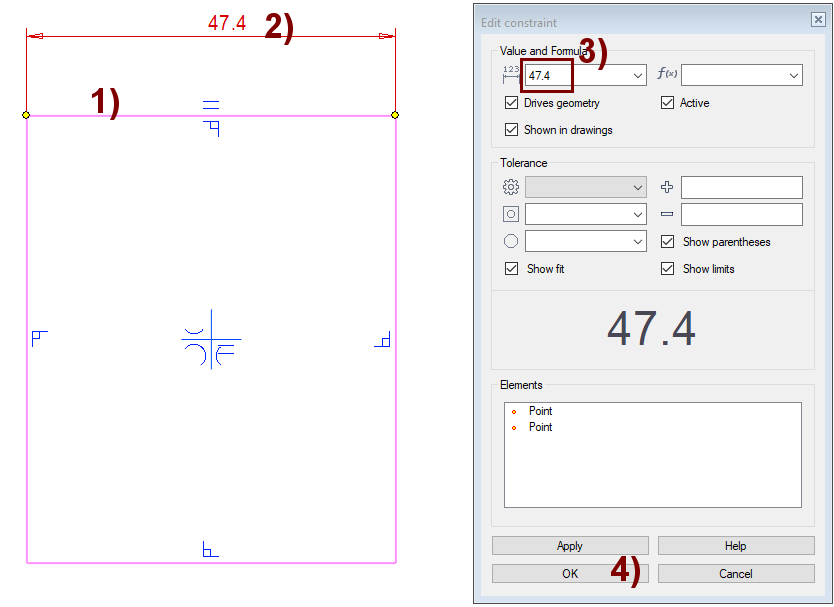This screenshot has width=834, height=607.
Task: Click the red 47.4 dimension label in the sketch
Action: [227, 23]
